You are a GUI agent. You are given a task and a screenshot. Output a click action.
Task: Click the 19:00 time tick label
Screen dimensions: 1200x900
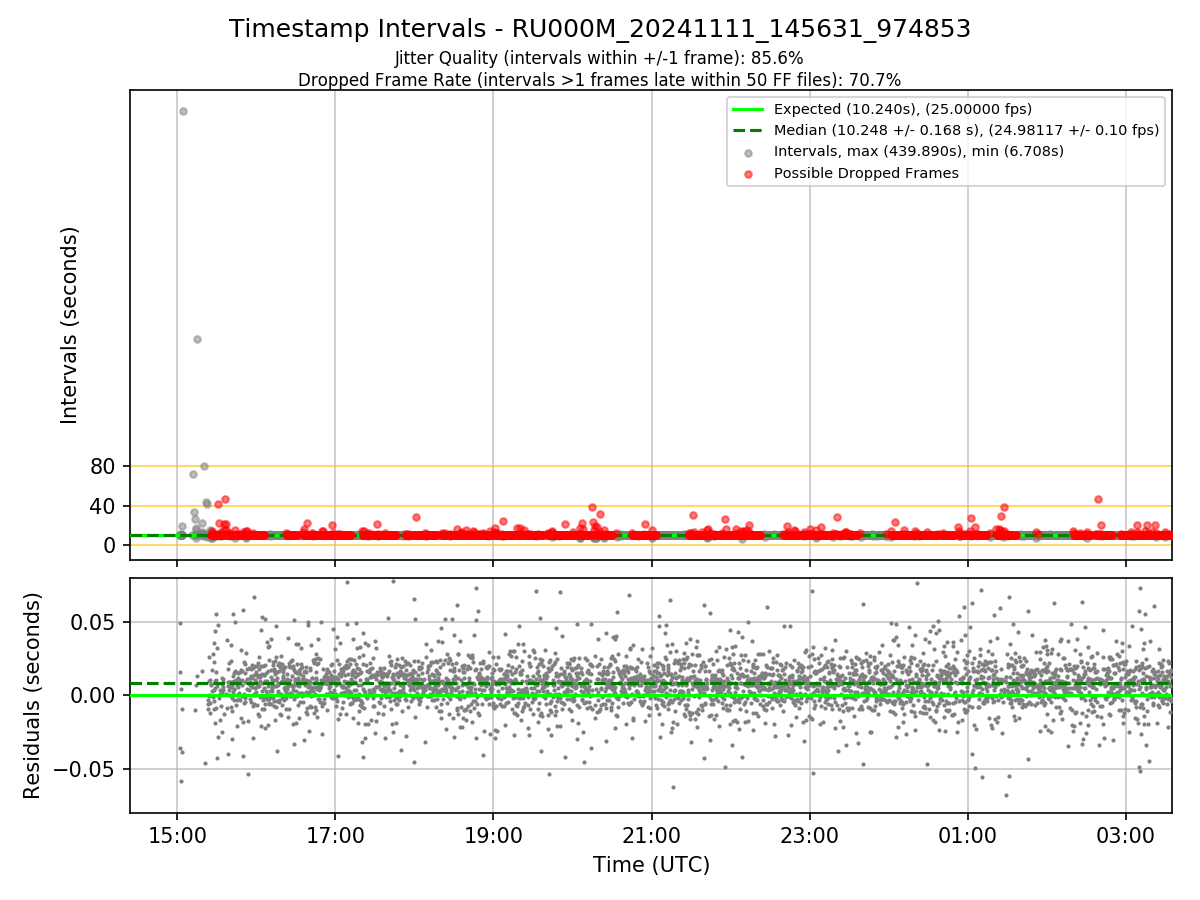point(493,834)
